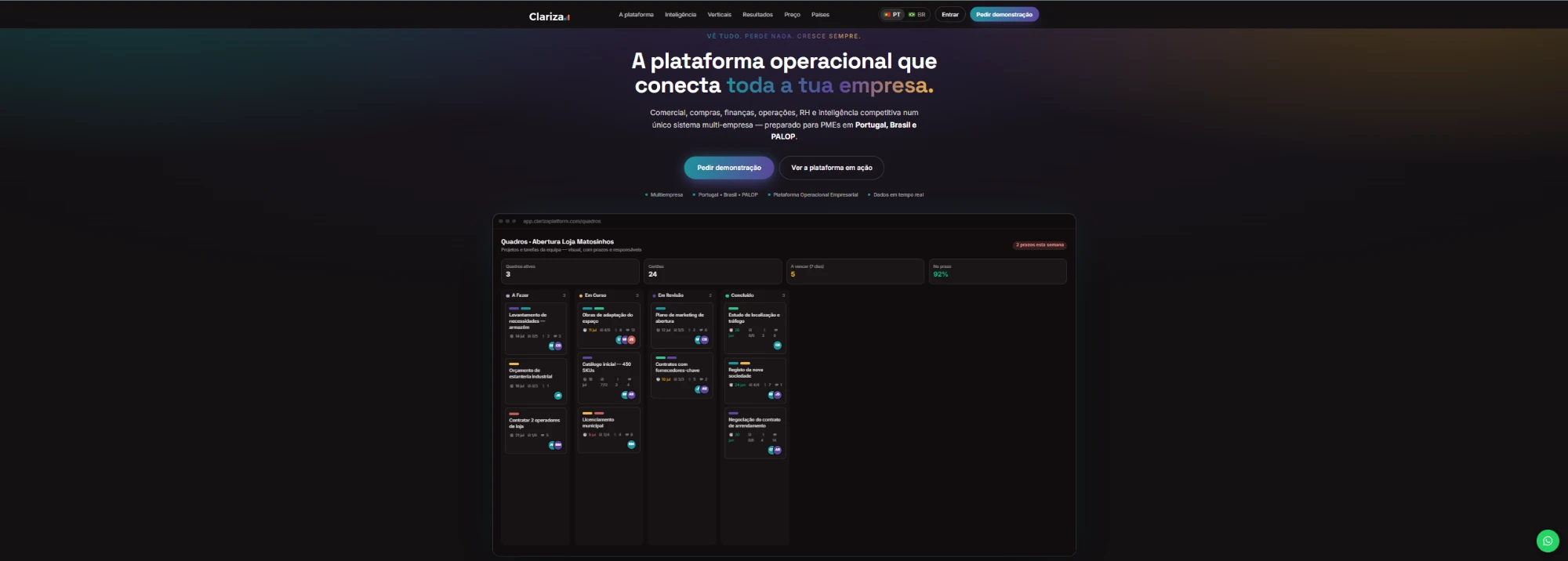
Task: Open the A plataforma menu item
Action: tap(636, 15)
